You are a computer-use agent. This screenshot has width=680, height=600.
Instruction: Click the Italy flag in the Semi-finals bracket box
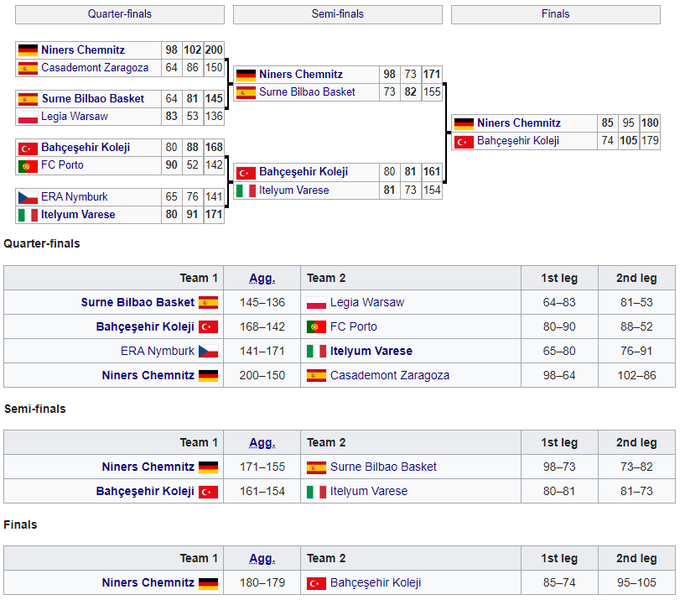tap(245, 190)
